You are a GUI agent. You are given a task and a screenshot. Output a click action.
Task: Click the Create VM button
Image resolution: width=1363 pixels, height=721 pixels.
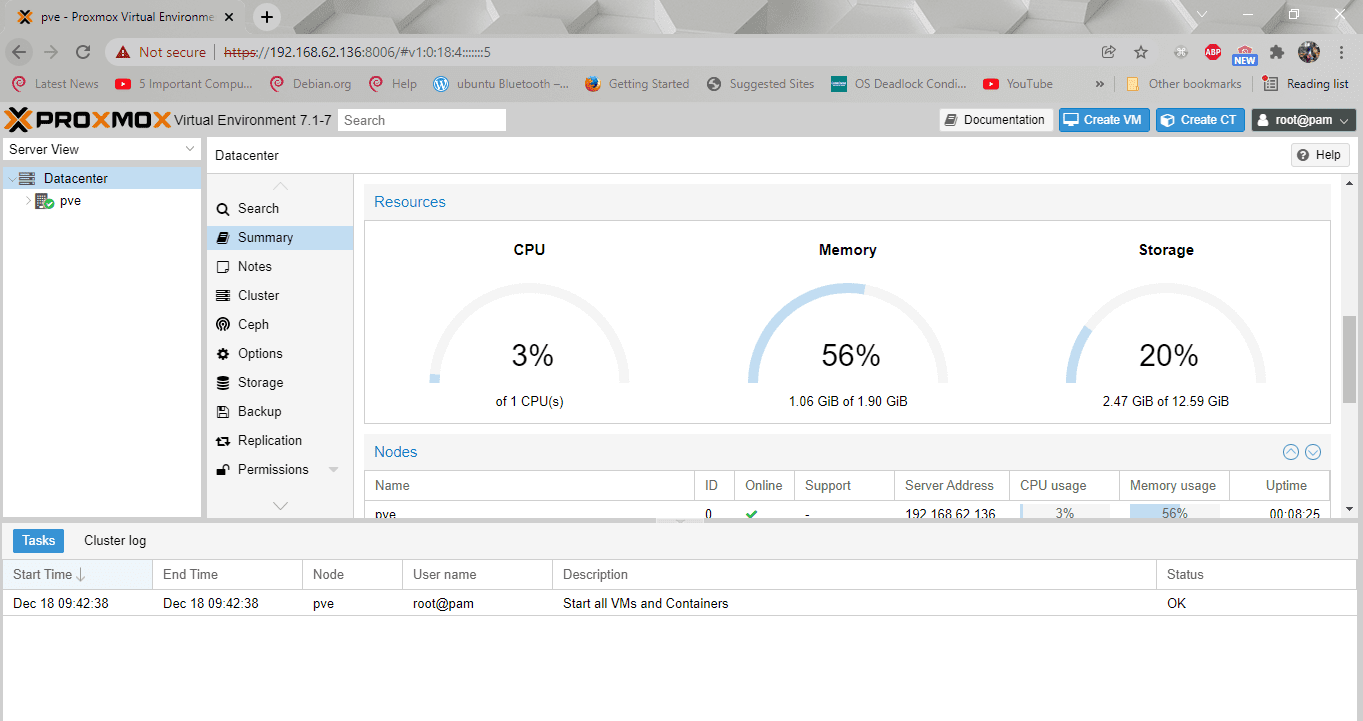[x=1104, y=120]
